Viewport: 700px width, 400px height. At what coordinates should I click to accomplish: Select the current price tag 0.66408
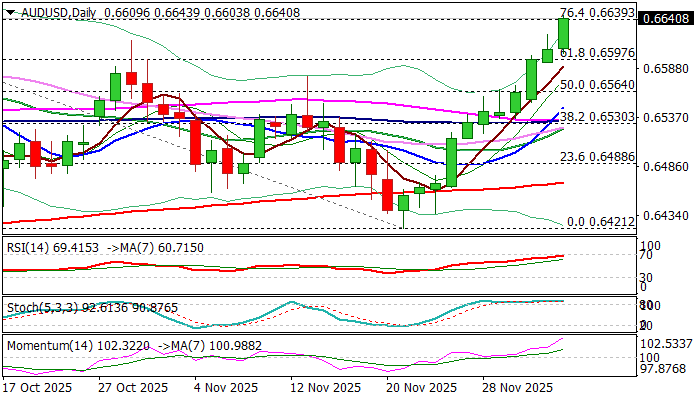click(x=667, y=18)
